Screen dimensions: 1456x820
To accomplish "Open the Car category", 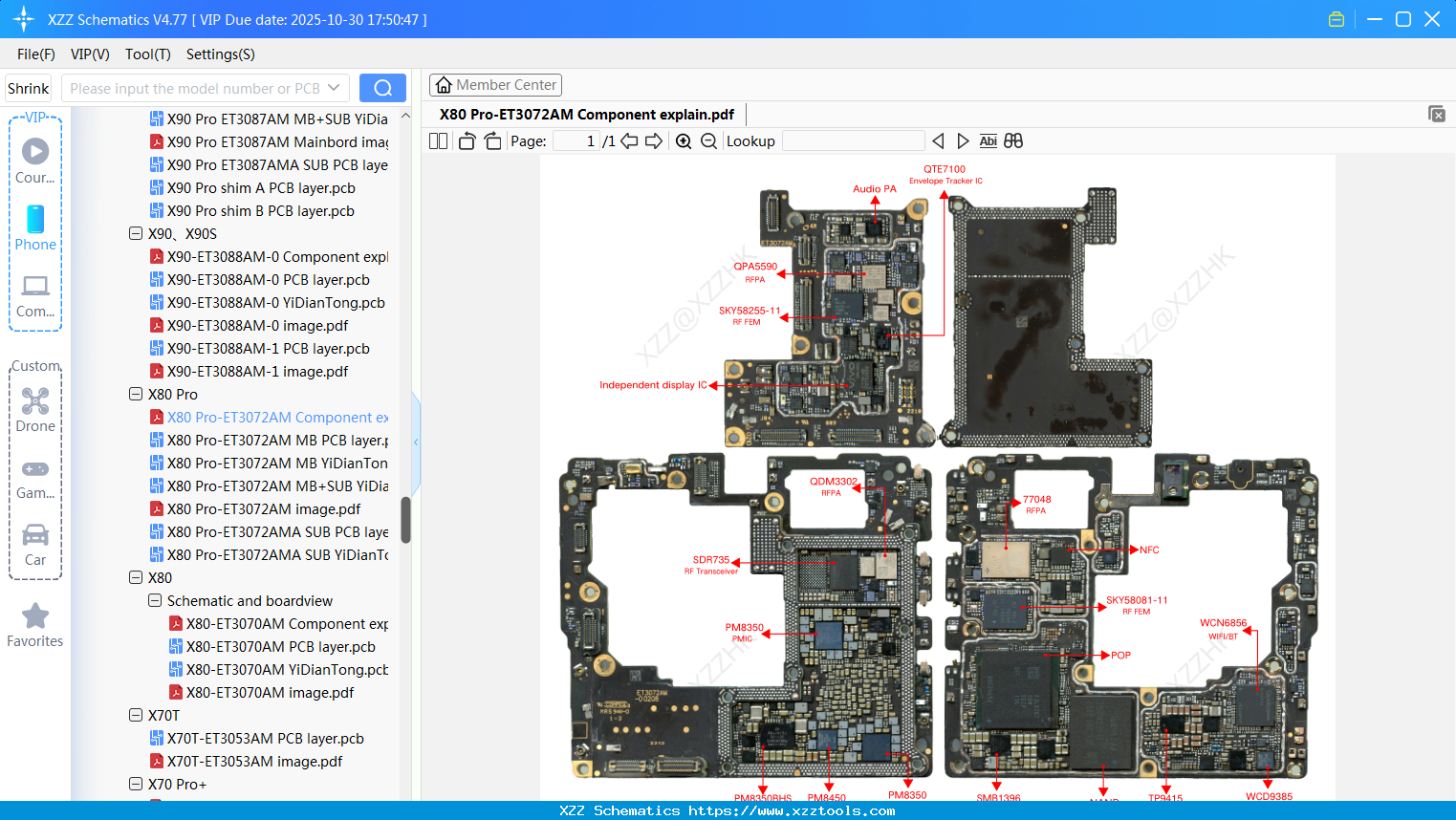I will (x=35, y=544).
